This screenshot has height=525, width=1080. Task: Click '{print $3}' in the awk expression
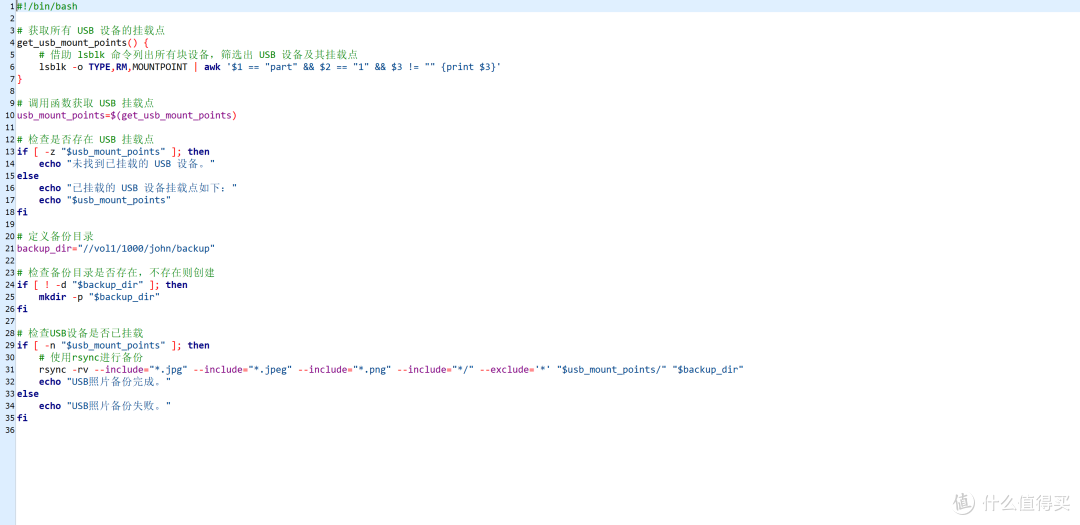[468, 67]
